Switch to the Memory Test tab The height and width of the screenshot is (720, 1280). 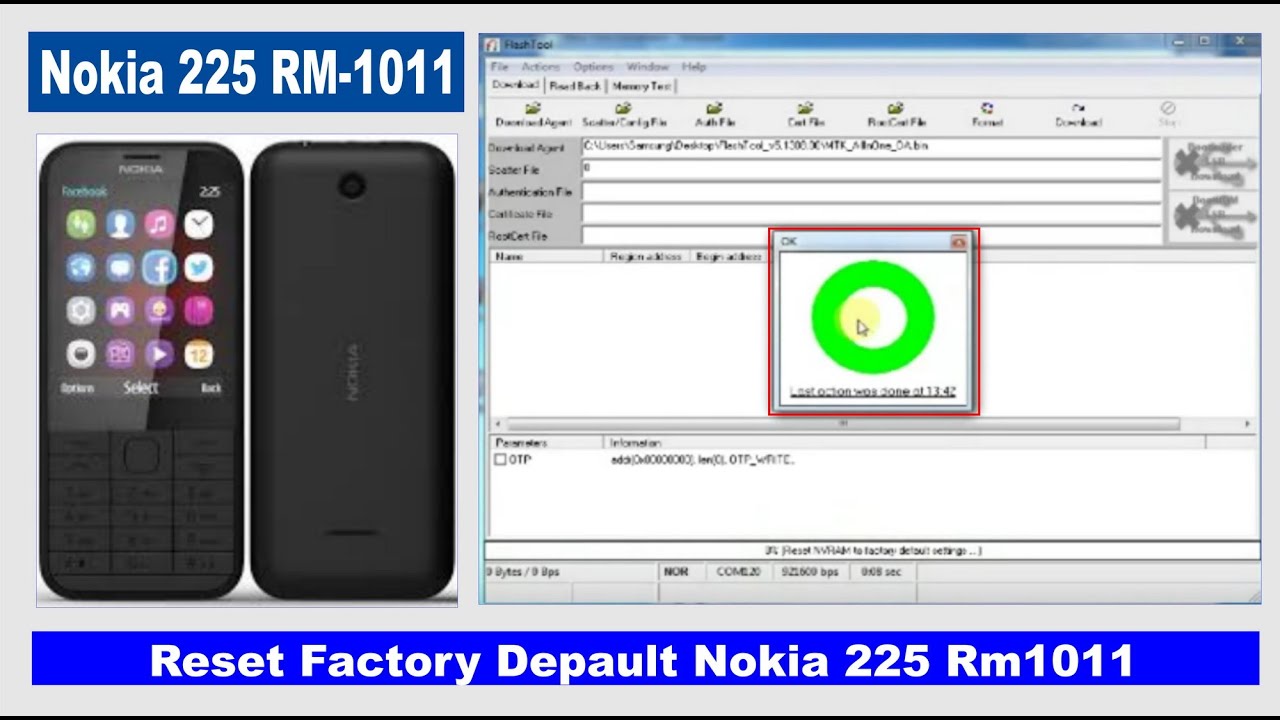(641, 87)
